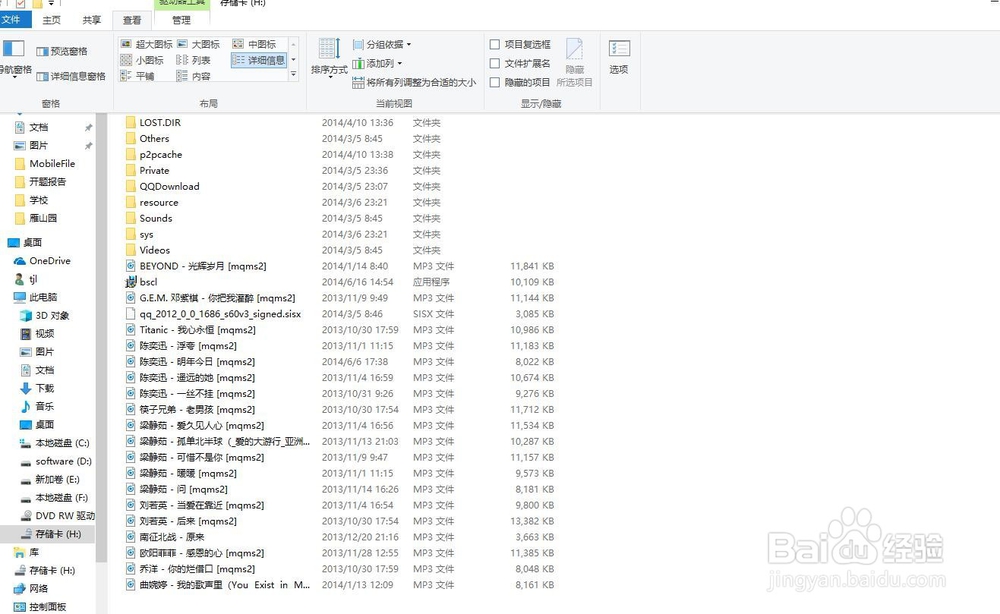Click 将所有列调整为合适的大小

tap(415, 82)
